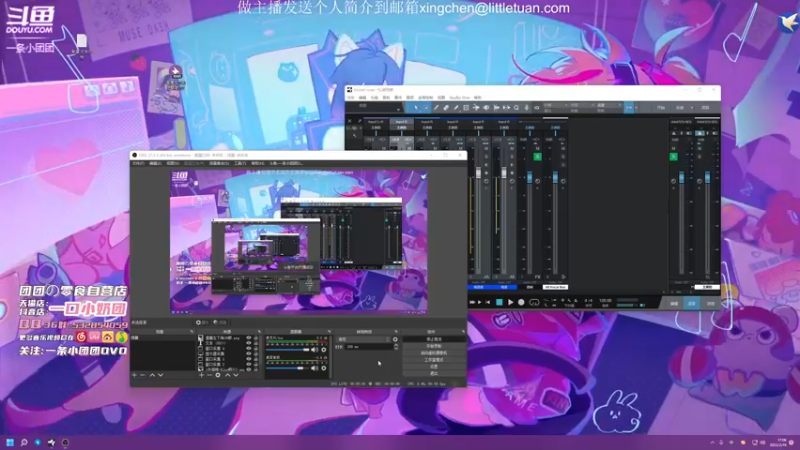Image resolution: width=800 pixels, height=450 pixels.
Task: Click the round Record button in transport
Action: pos(521,302)
